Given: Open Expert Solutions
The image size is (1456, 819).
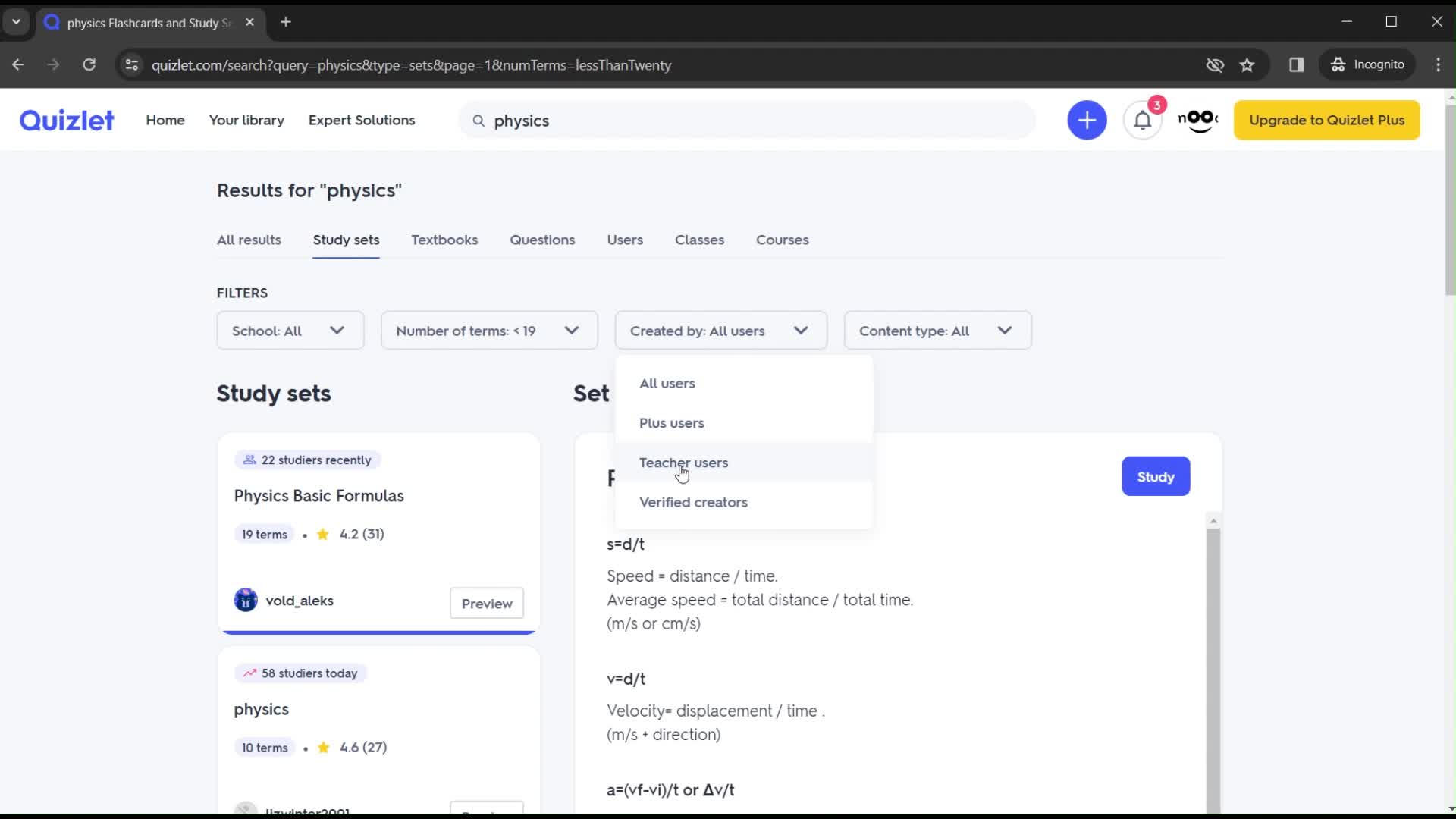Looking at the screenshot, I should (362, 120).
